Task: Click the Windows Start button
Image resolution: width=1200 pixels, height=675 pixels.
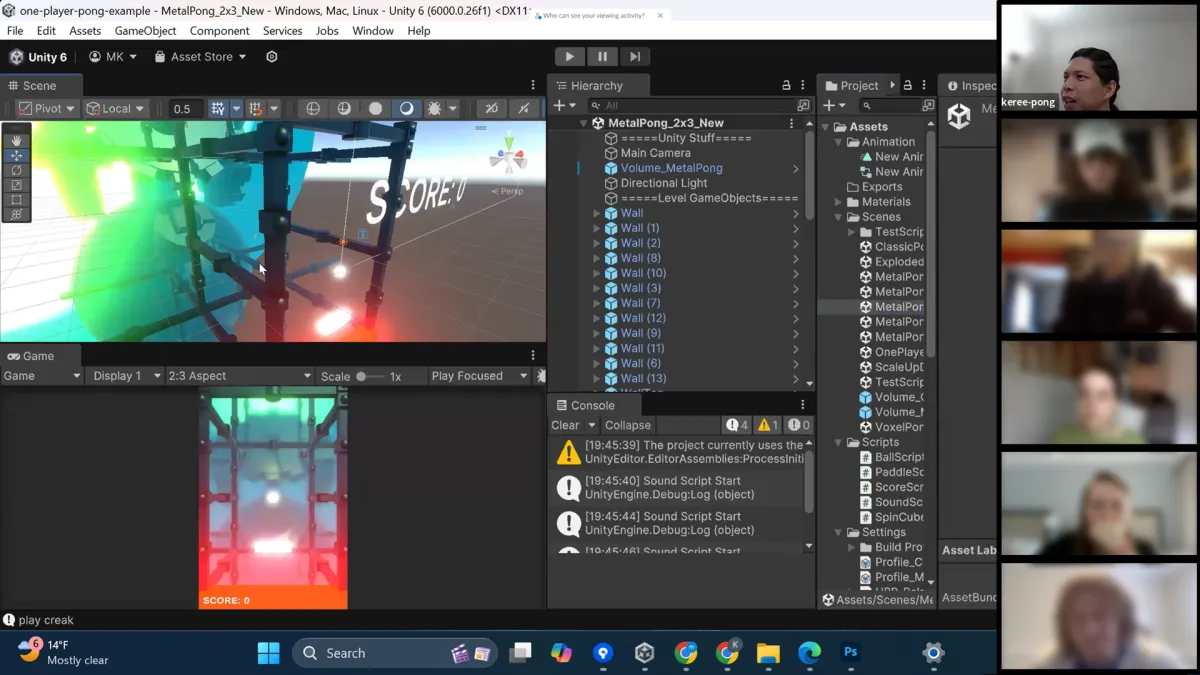Action: pos(268,653)
